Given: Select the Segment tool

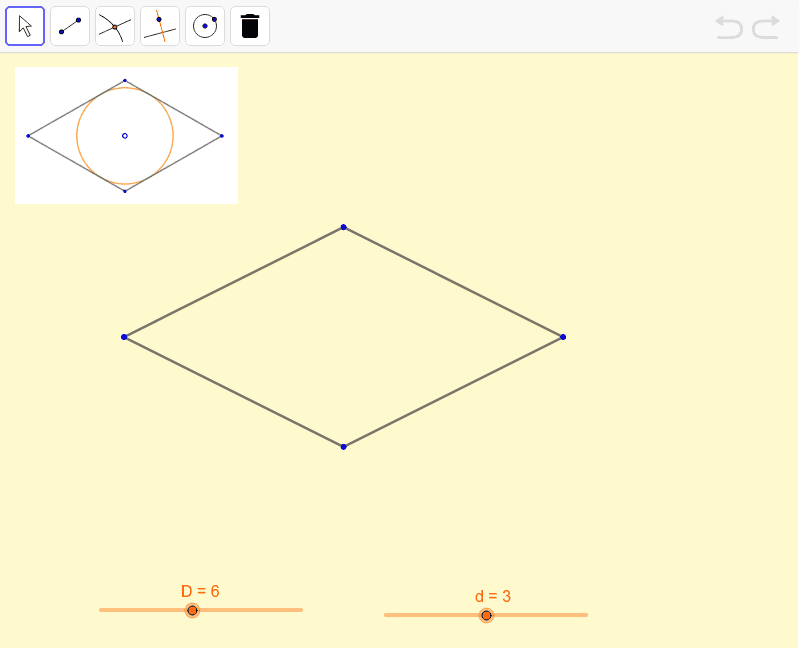Looking at the screenshot, I should pyautogui.click(x=70, y=26).
